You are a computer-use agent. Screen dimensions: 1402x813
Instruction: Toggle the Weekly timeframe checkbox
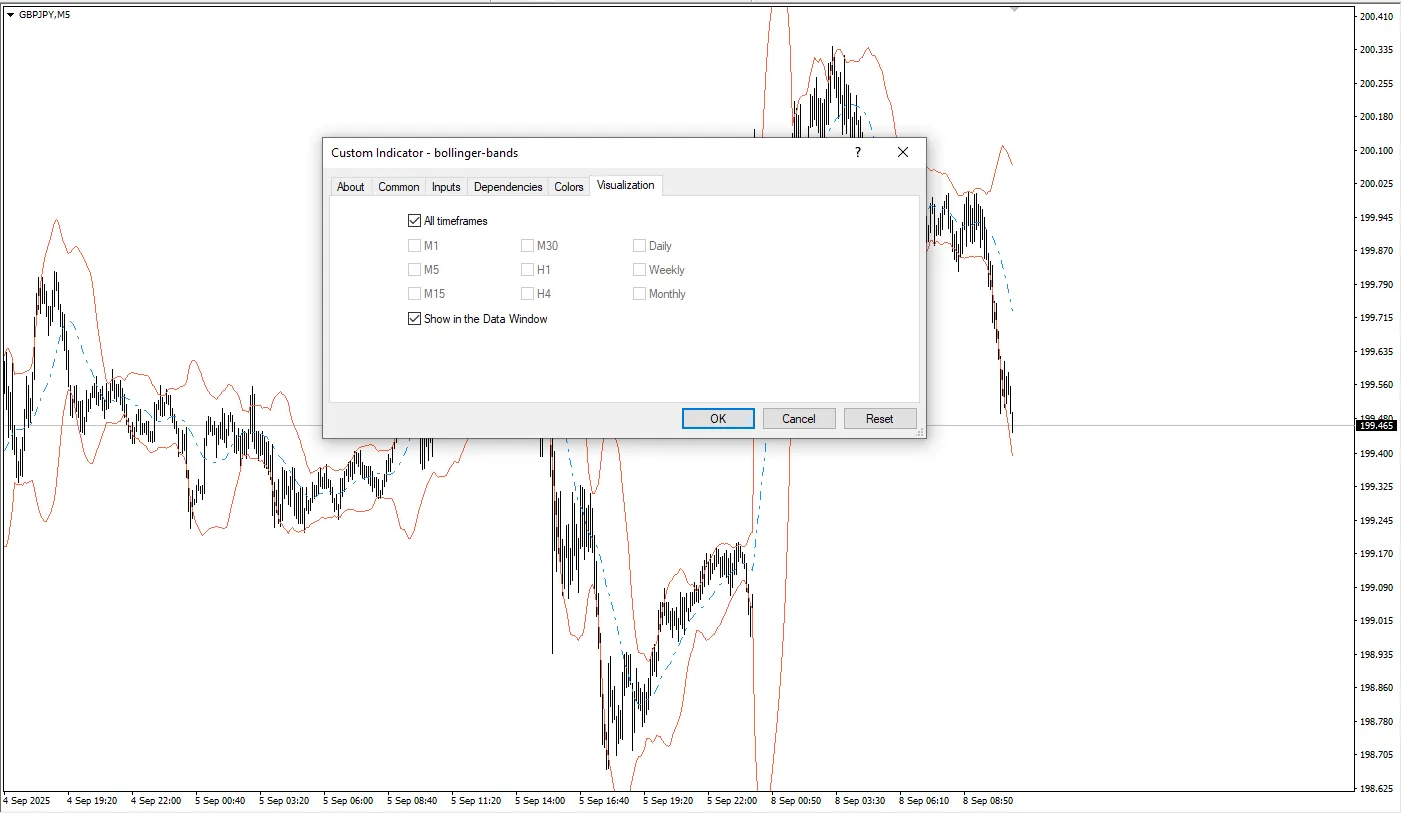click(640, 270)
